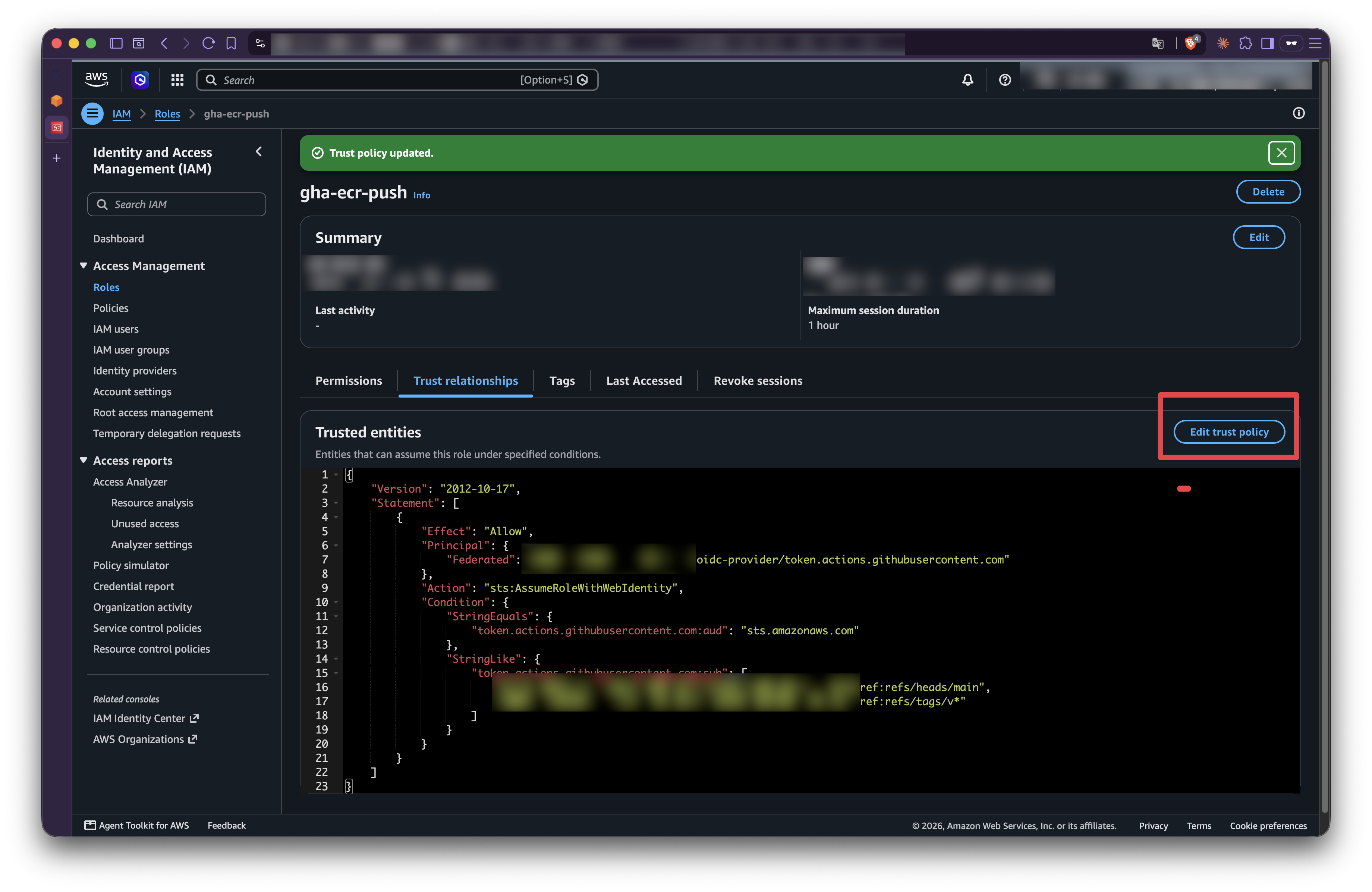Image resolution: width=1372 pixels, height=892 pixels.
Task: Open site settings icon in the address bar
Action: [260, 43]
